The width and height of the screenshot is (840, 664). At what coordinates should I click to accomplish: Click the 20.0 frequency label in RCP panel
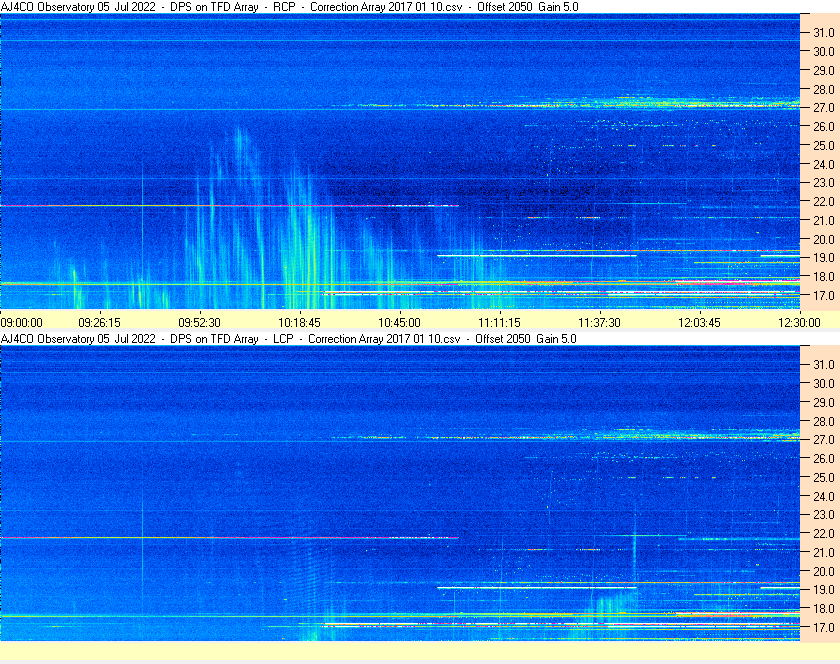(823, 239)
